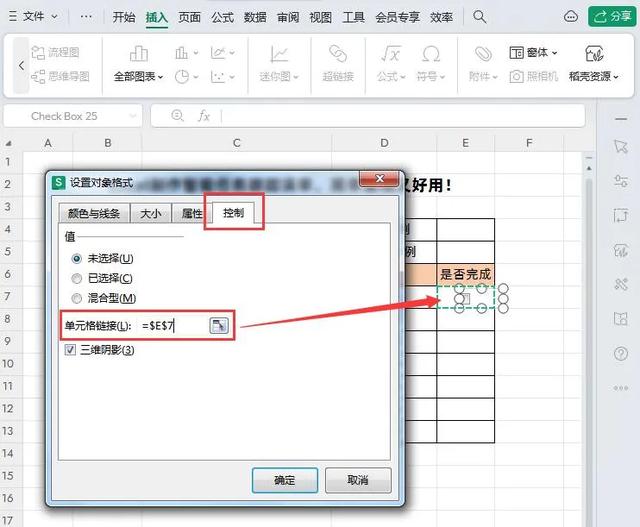Open the 数据 ribbon tab

[255, 17]
